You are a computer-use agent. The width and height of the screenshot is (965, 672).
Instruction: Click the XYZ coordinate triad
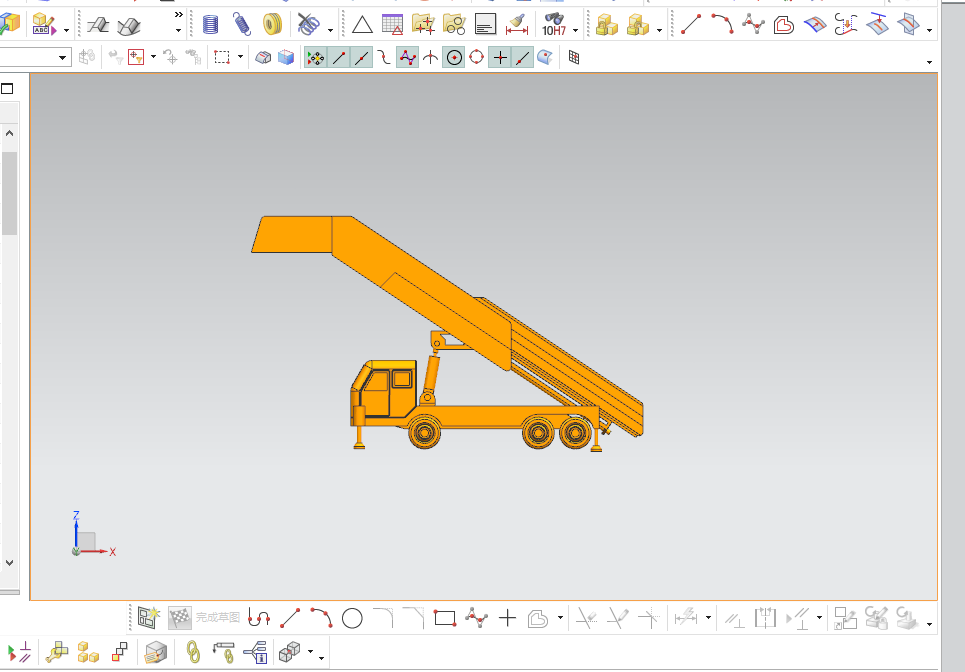88,540
